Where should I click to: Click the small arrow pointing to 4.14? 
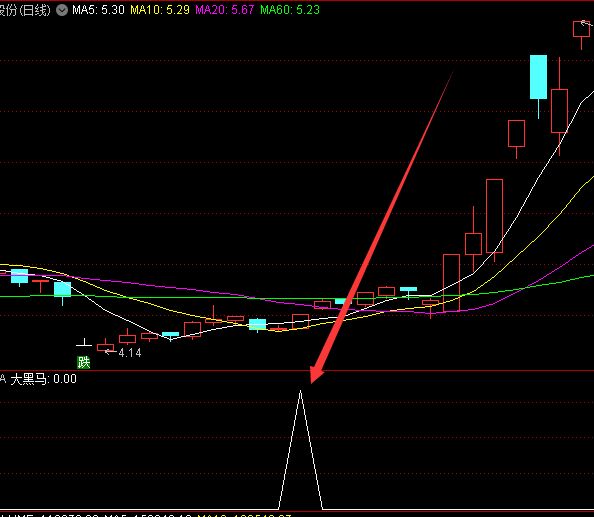point(110,352)
